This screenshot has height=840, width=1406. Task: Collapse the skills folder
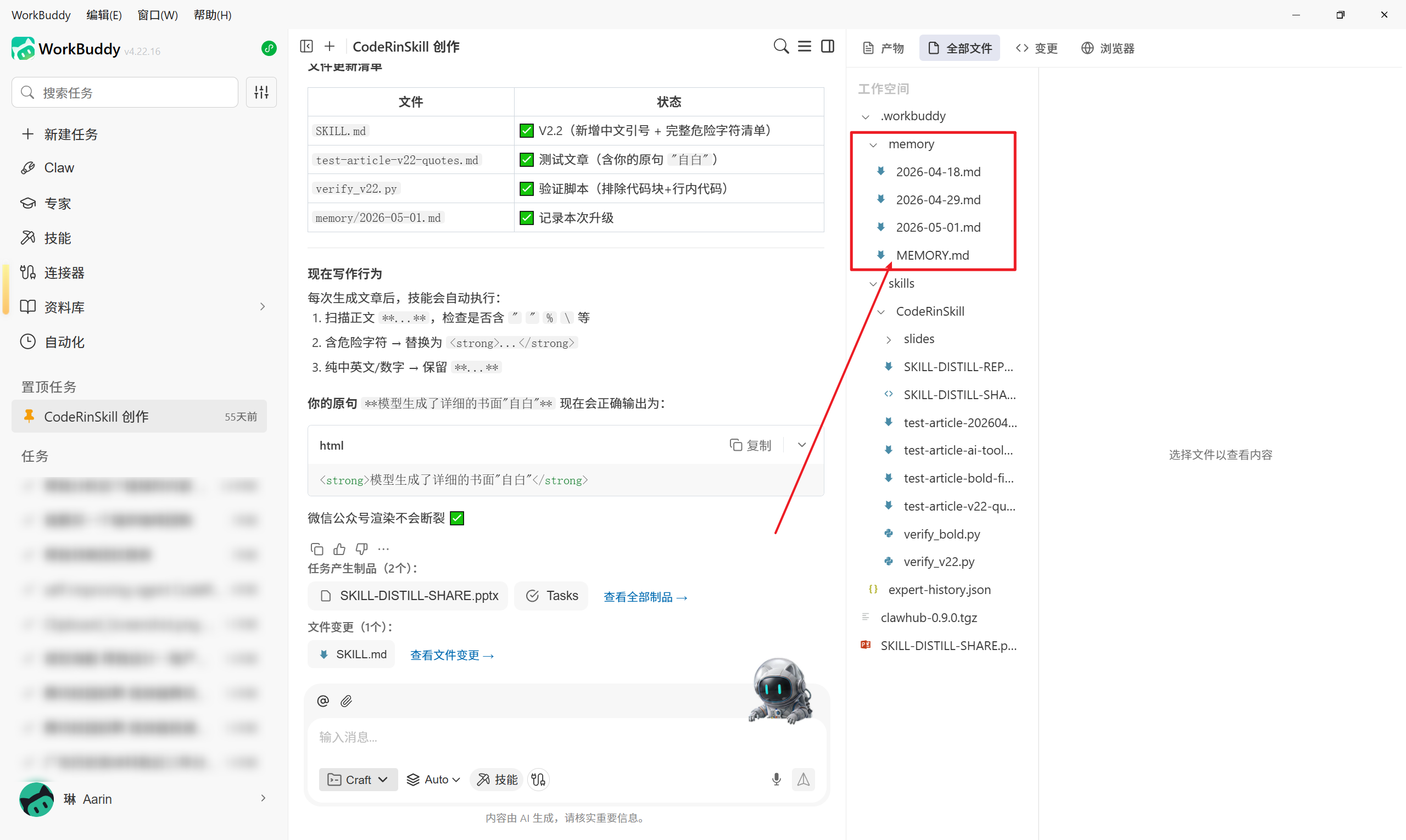tap(873, 284)
